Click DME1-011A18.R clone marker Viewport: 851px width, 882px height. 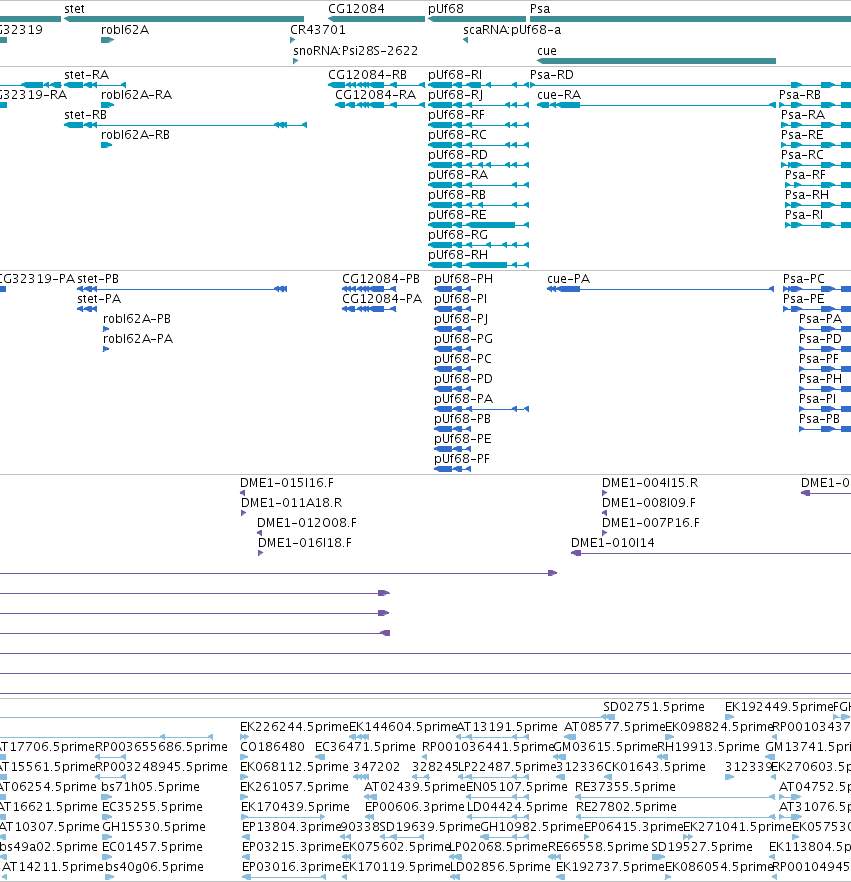(x=244, y=513)
